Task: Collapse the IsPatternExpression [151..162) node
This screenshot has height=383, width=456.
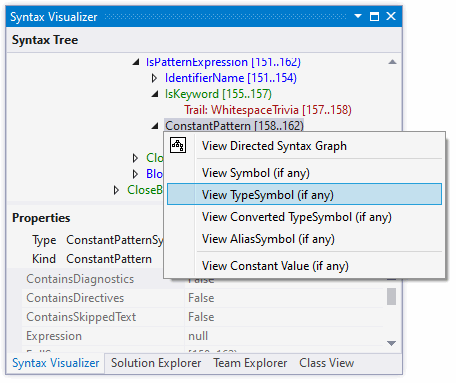Action: coord(136,62)
